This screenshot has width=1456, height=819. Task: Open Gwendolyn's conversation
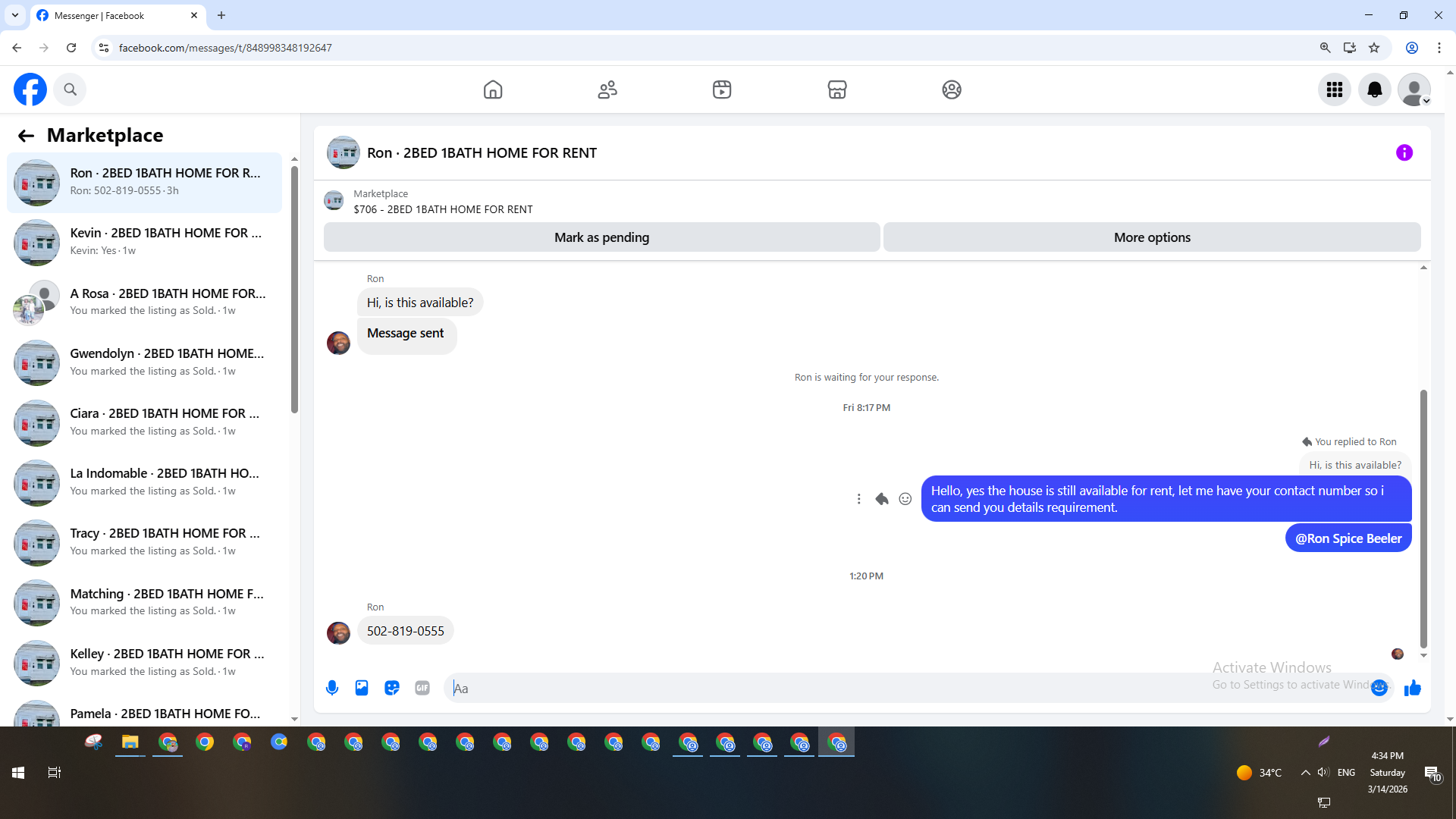[x=144, y=362]
